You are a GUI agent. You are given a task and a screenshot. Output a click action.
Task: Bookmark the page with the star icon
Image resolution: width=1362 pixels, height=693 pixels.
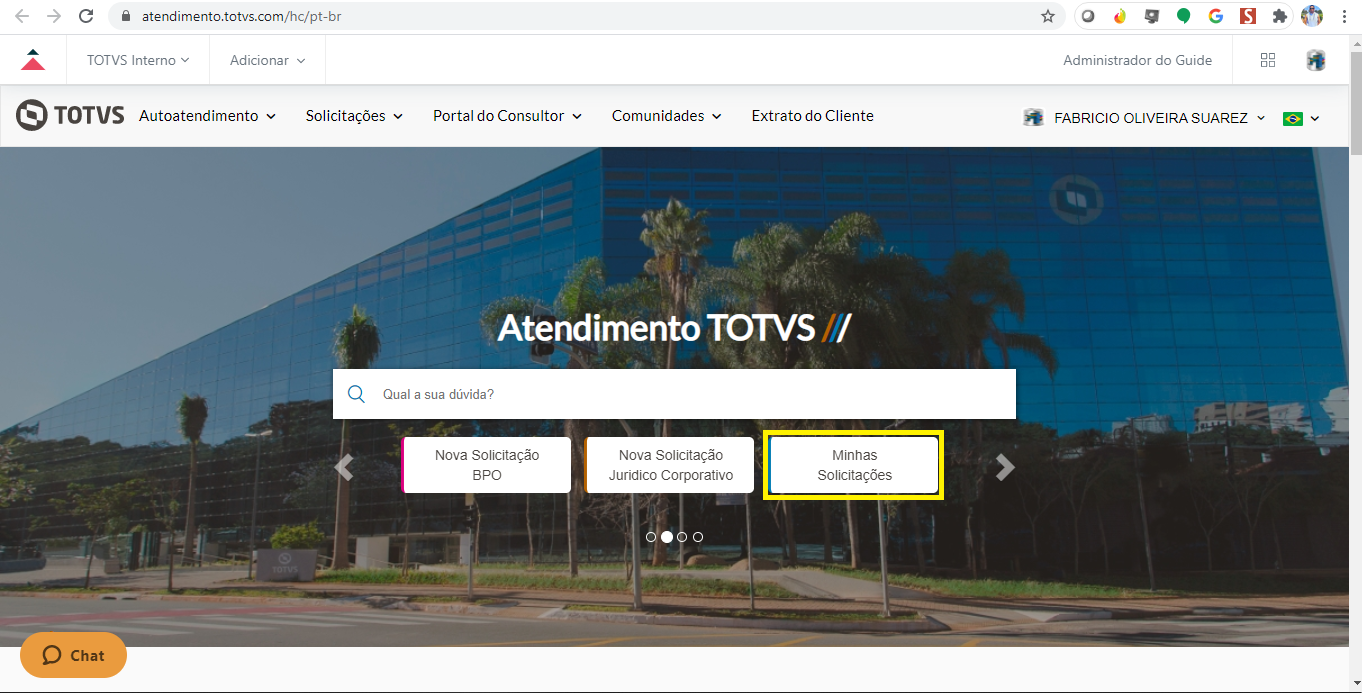[1048, 16]
